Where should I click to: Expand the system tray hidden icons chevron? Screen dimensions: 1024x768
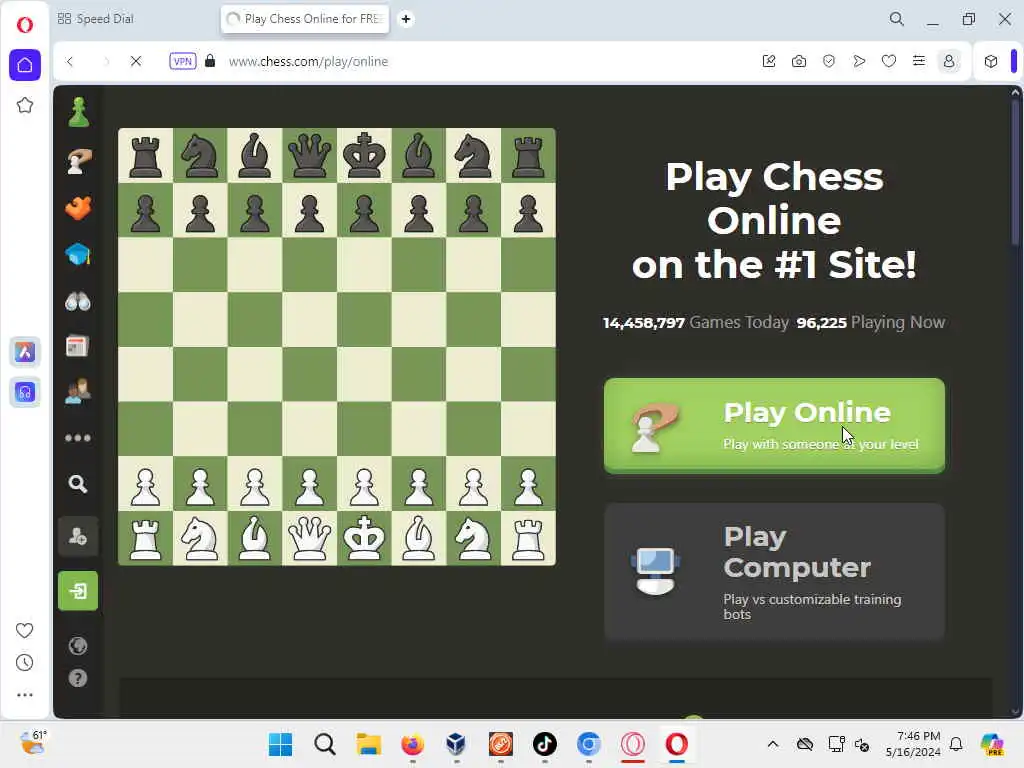coord(773,744)
